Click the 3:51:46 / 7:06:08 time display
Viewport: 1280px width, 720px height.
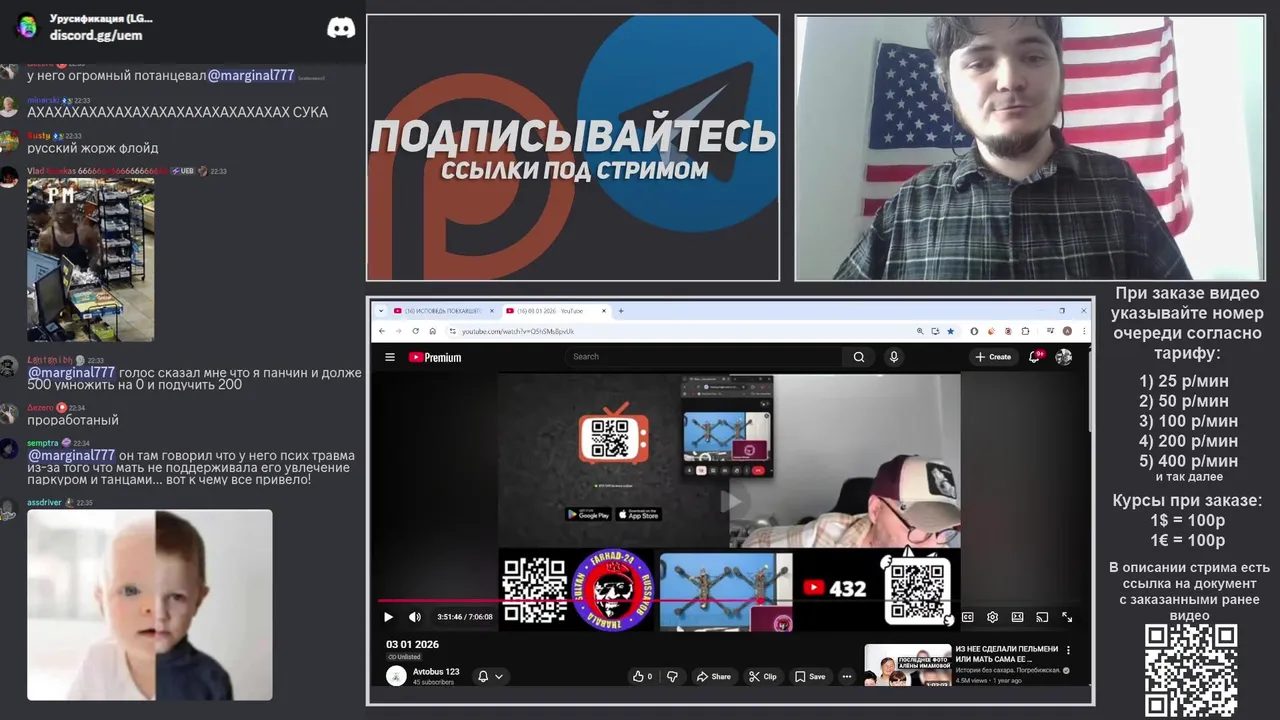point(465,617)
